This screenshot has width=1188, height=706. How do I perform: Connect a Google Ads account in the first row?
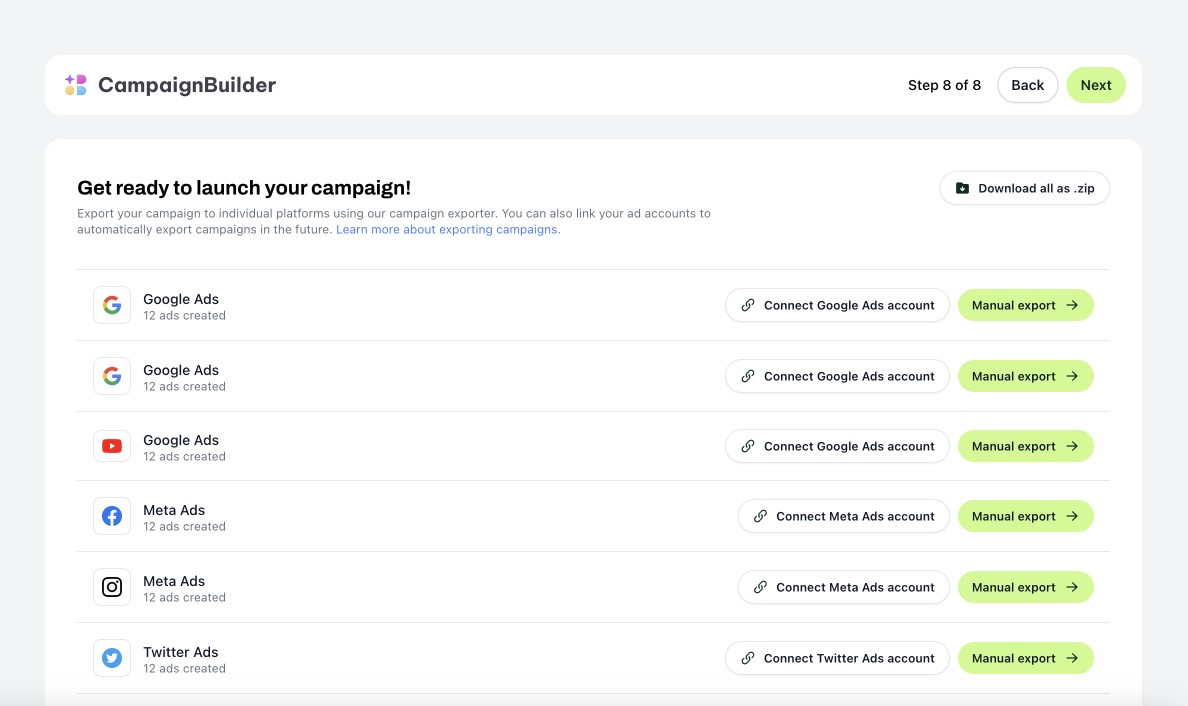tap(837, 305)
